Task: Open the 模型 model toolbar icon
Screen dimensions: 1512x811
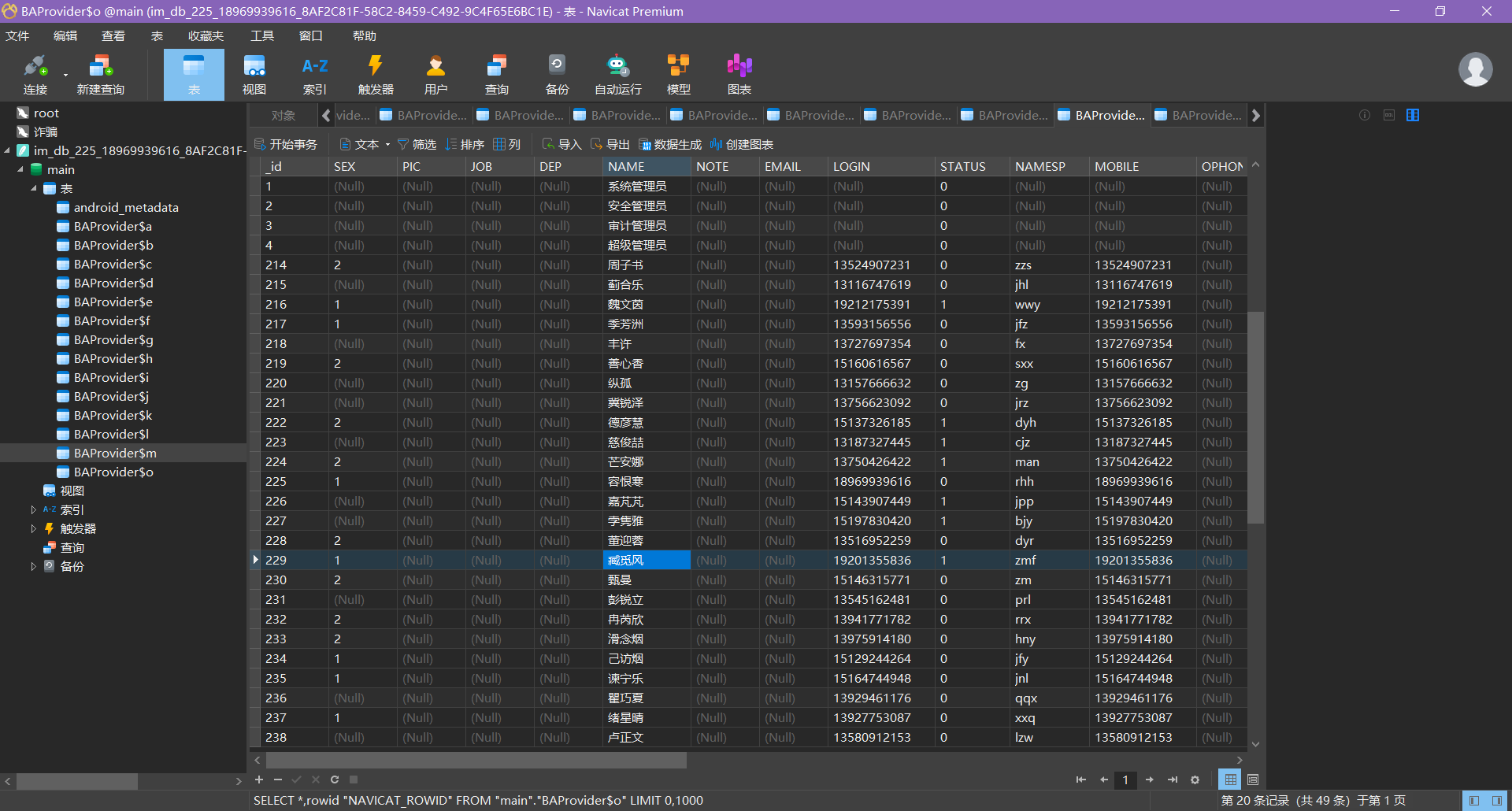Action: pos(678,75)
